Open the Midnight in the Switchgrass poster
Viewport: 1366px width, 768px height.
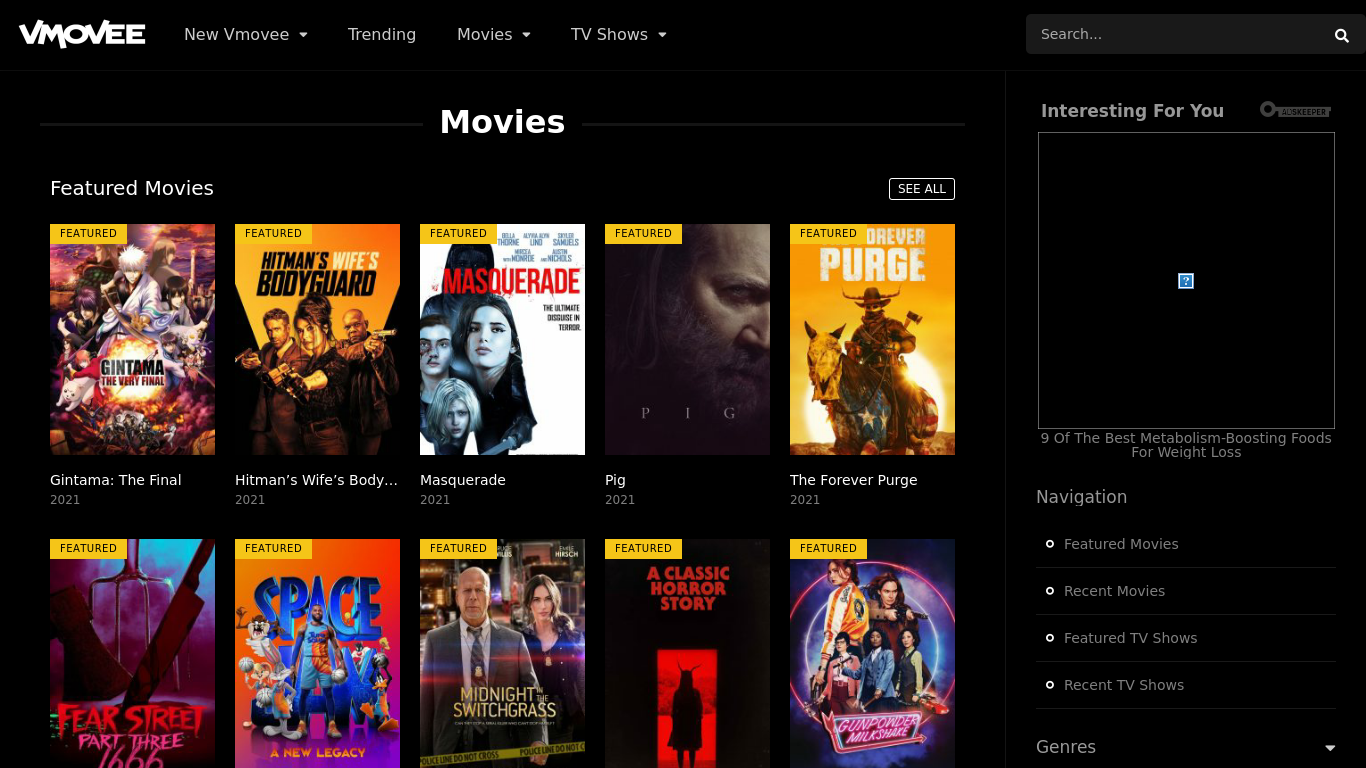point(502,653)
